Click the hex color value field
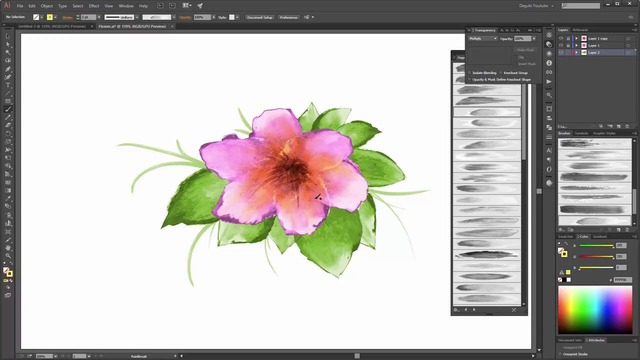640x360 pixels. pyautogui.click(x=622, y=280)
